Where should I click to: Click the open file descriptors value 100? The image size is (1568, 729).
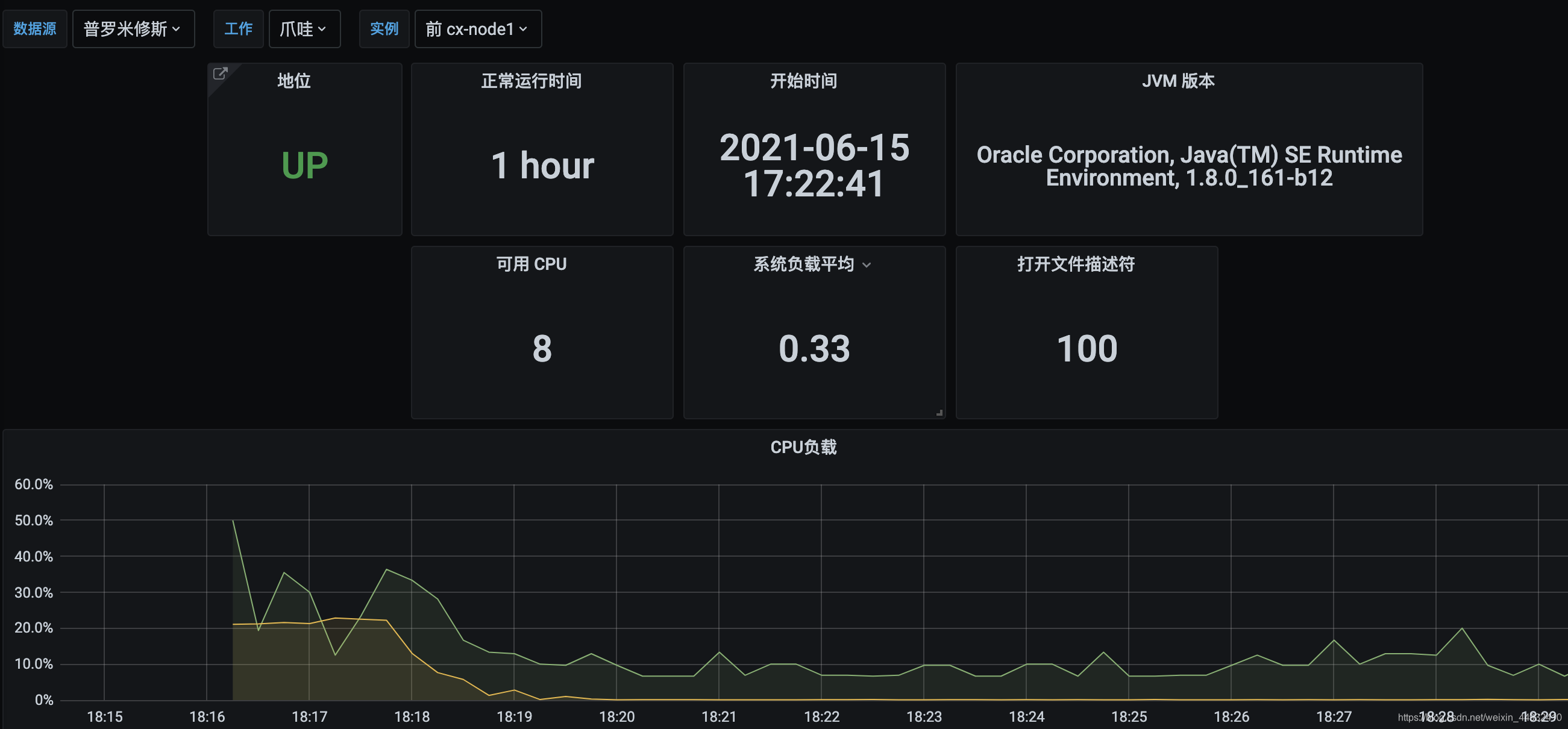click(1087, 349)
